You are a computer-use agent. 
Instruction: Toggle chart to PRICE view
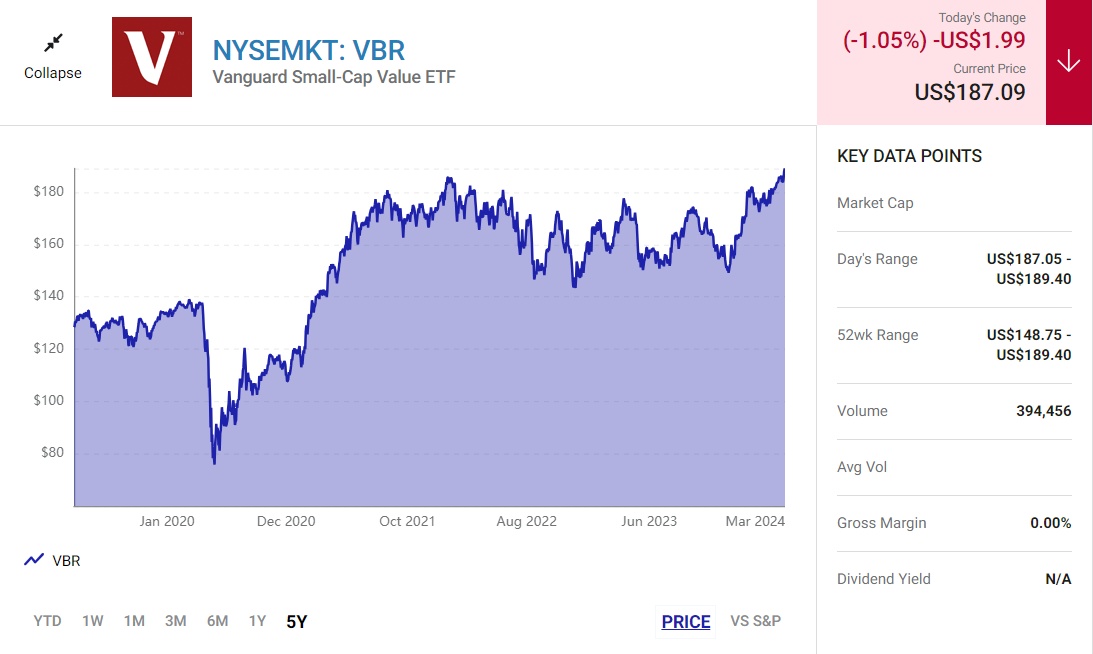click(x=686, y=621)
